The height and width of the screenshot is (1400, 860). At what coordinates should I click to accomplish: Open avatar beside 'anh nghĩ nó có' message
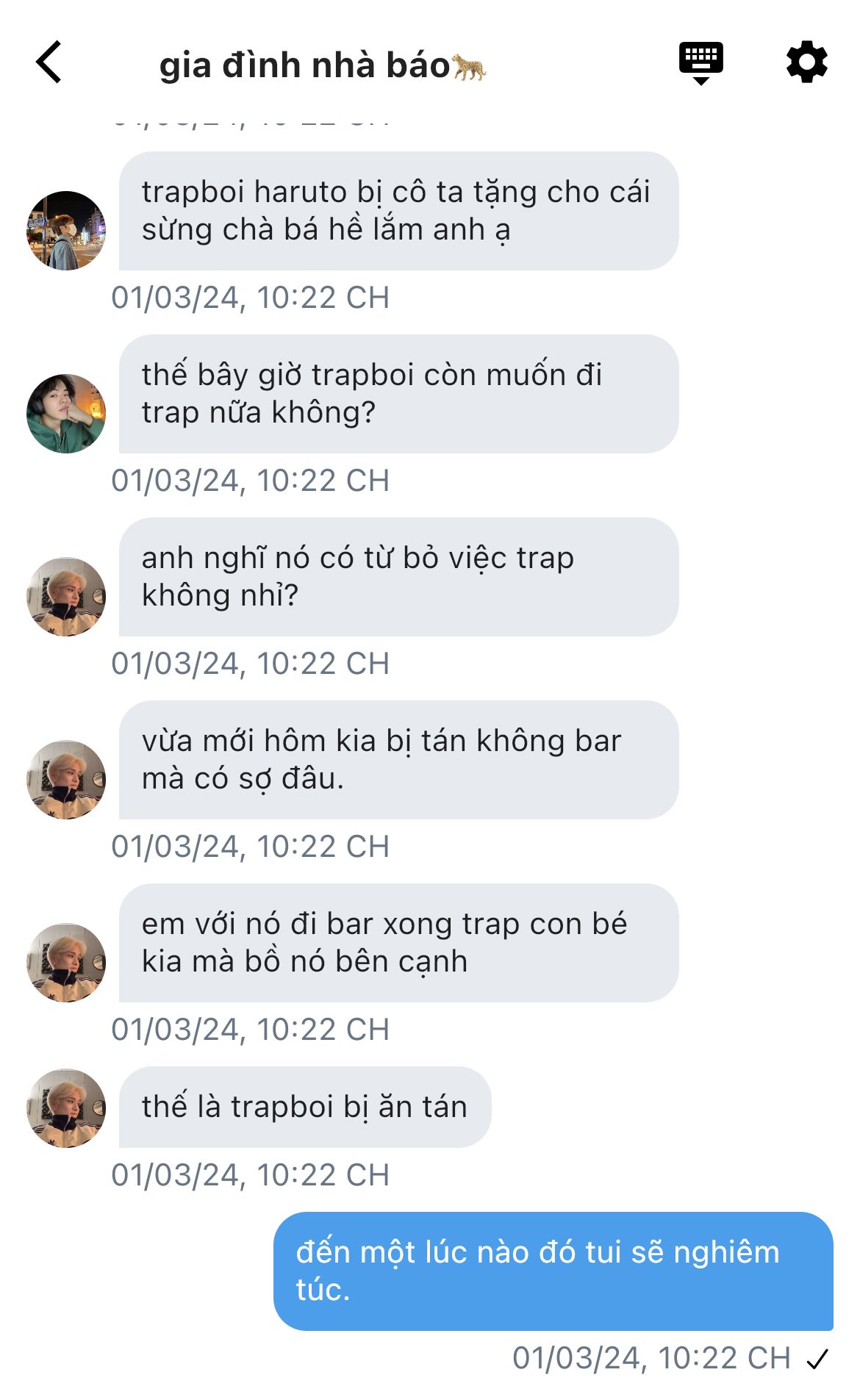66,597
